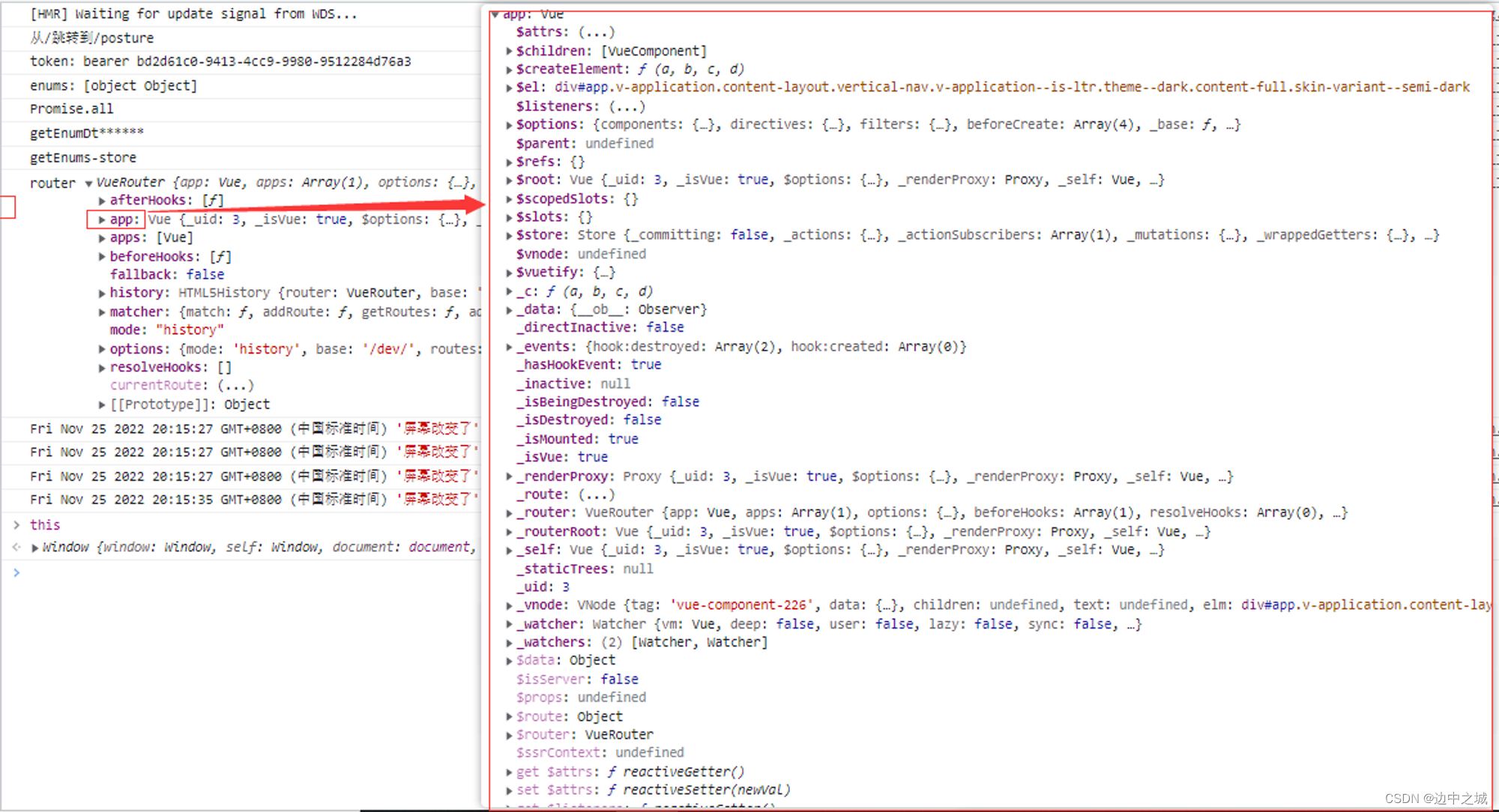Expand the Window object result

point(34,548)
